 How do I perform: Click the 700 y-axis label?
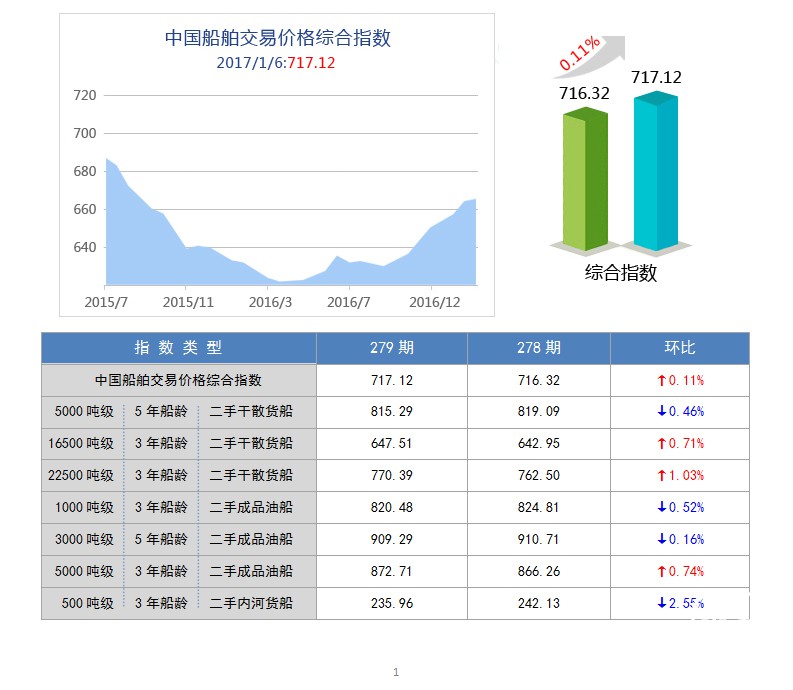84,133
